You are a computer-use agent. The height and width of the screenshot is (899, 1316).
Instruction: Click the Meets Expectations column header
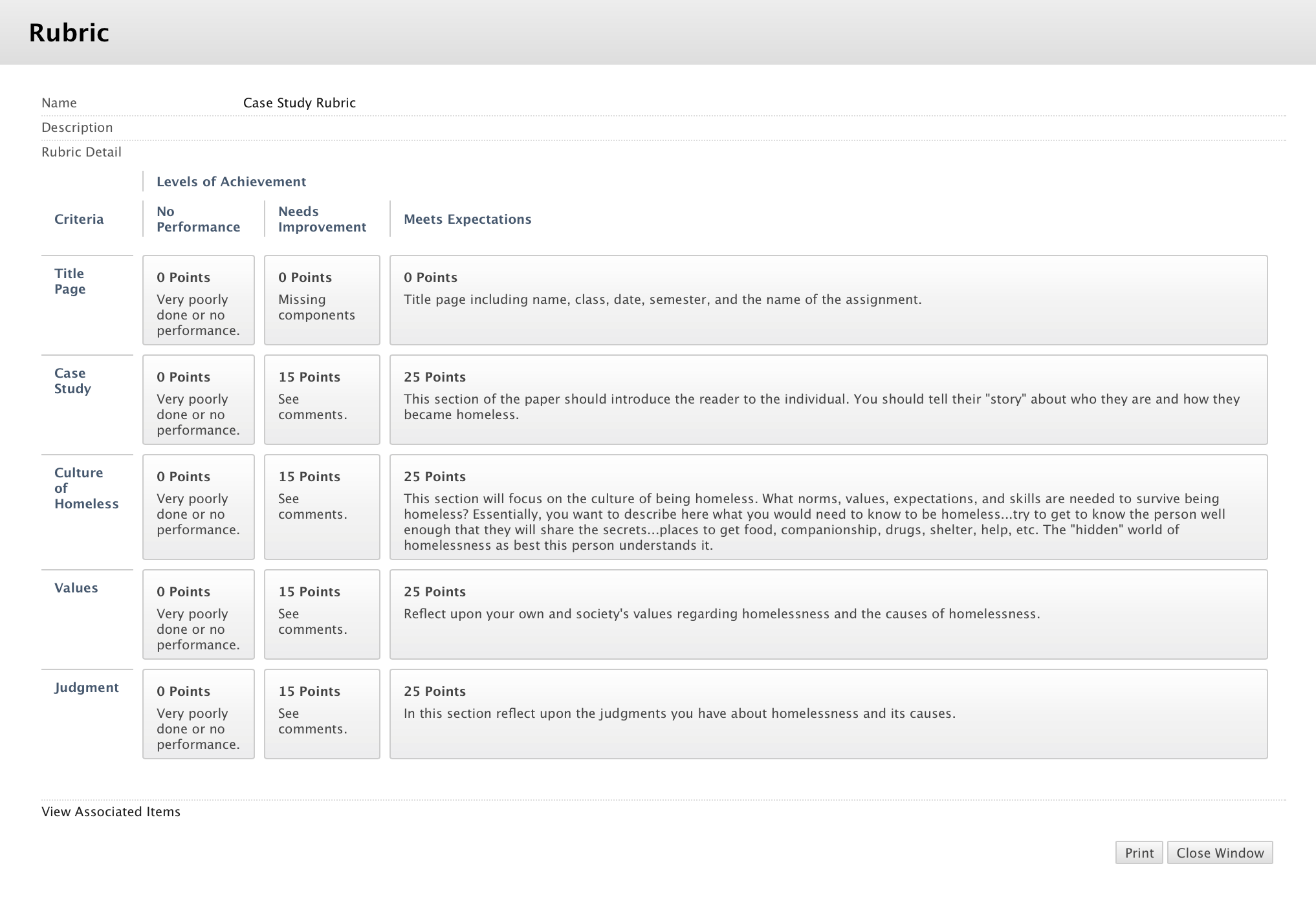(467, 219)
